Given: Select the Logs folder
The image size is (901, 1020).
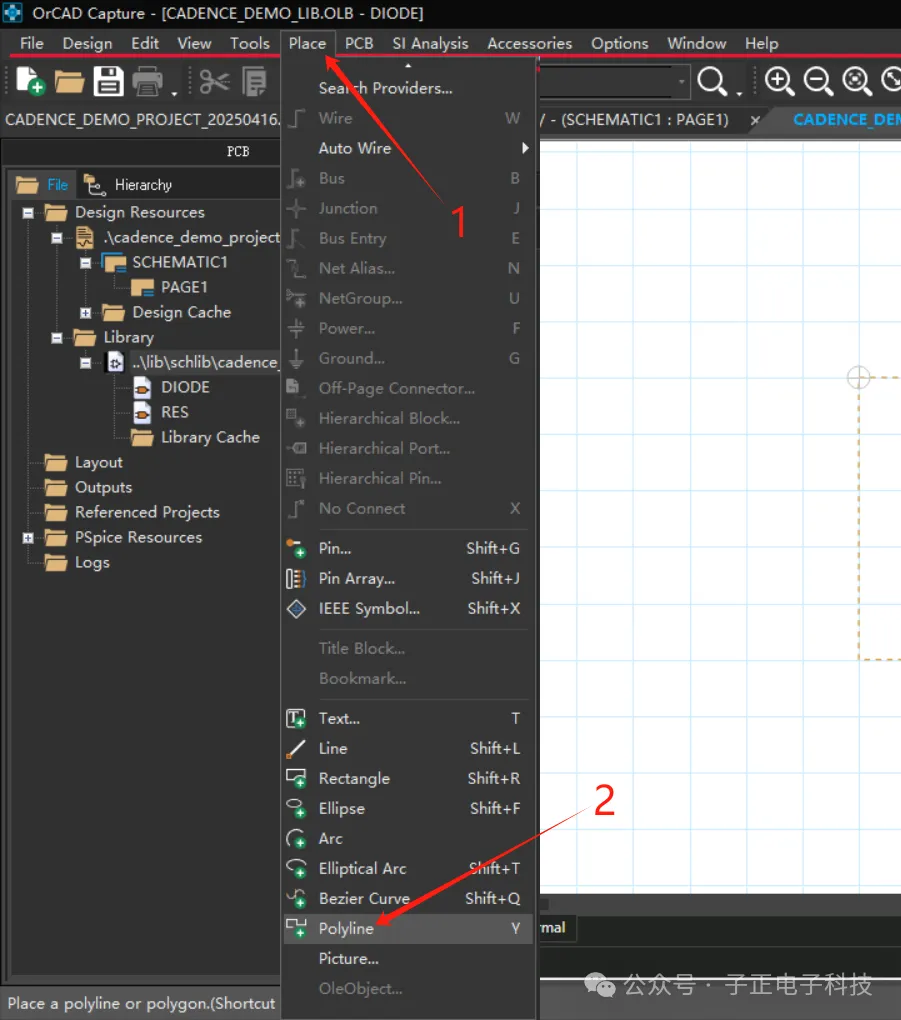Looking at the screenshot, I should coord(92,563).
